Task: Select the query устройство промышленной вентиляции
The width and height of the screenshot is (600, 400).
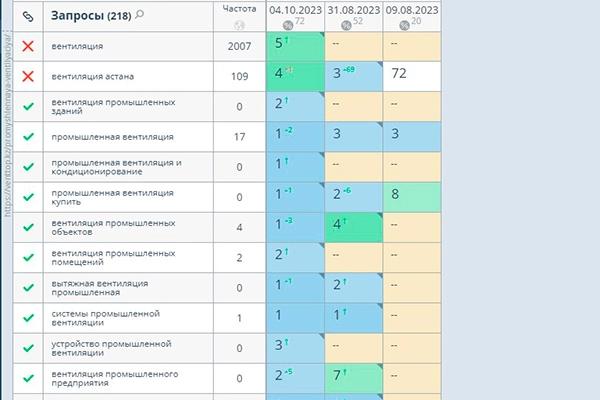Action: point(111,349)
